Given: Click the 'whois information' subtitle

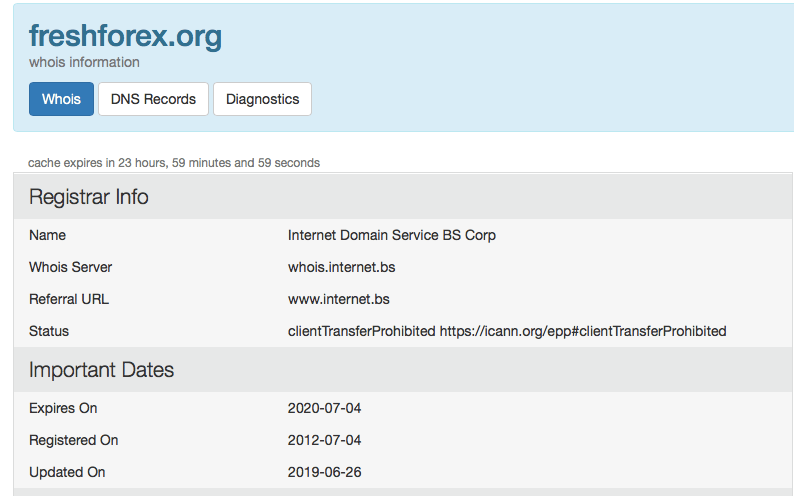Looking at the screenshot, I should pos(84,62).
